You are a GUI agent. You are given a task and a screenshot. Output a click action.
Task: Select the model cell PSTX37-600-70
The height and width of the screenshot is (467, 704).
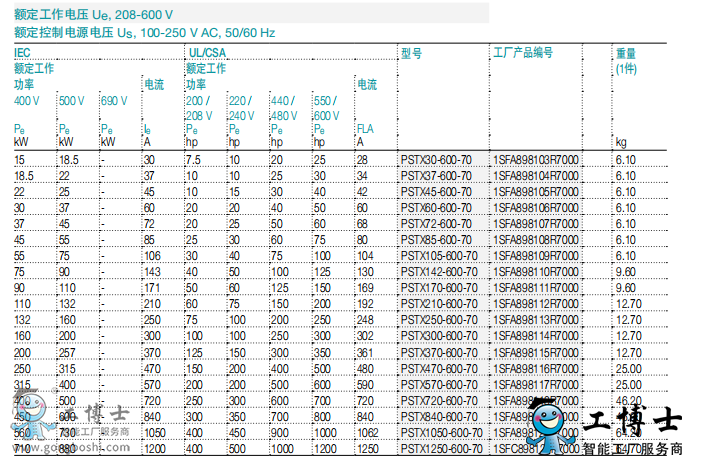pyautogui.click(x=436, y=176)
